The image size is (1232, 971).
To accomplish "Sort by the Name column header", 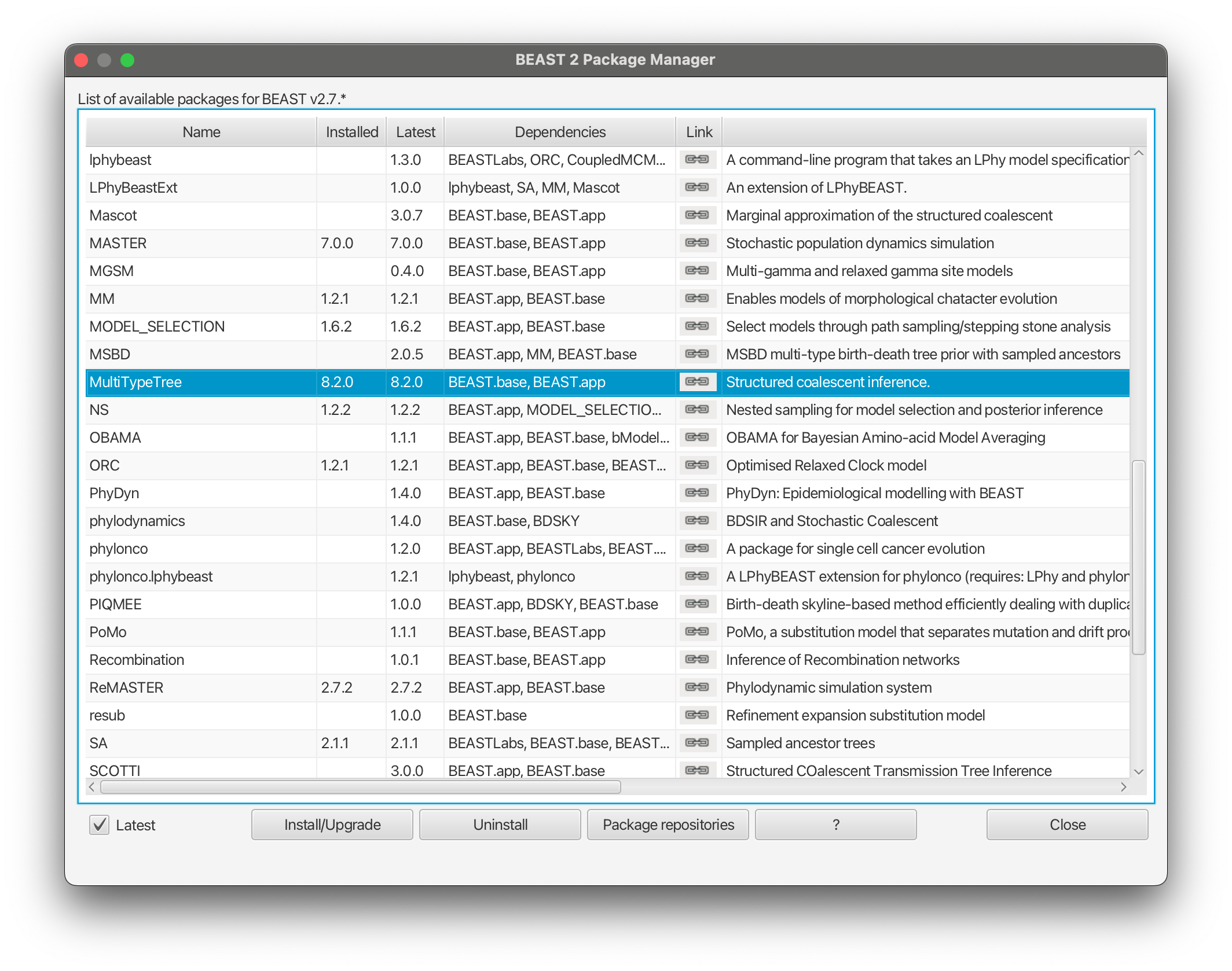I will tap(201, 132).
